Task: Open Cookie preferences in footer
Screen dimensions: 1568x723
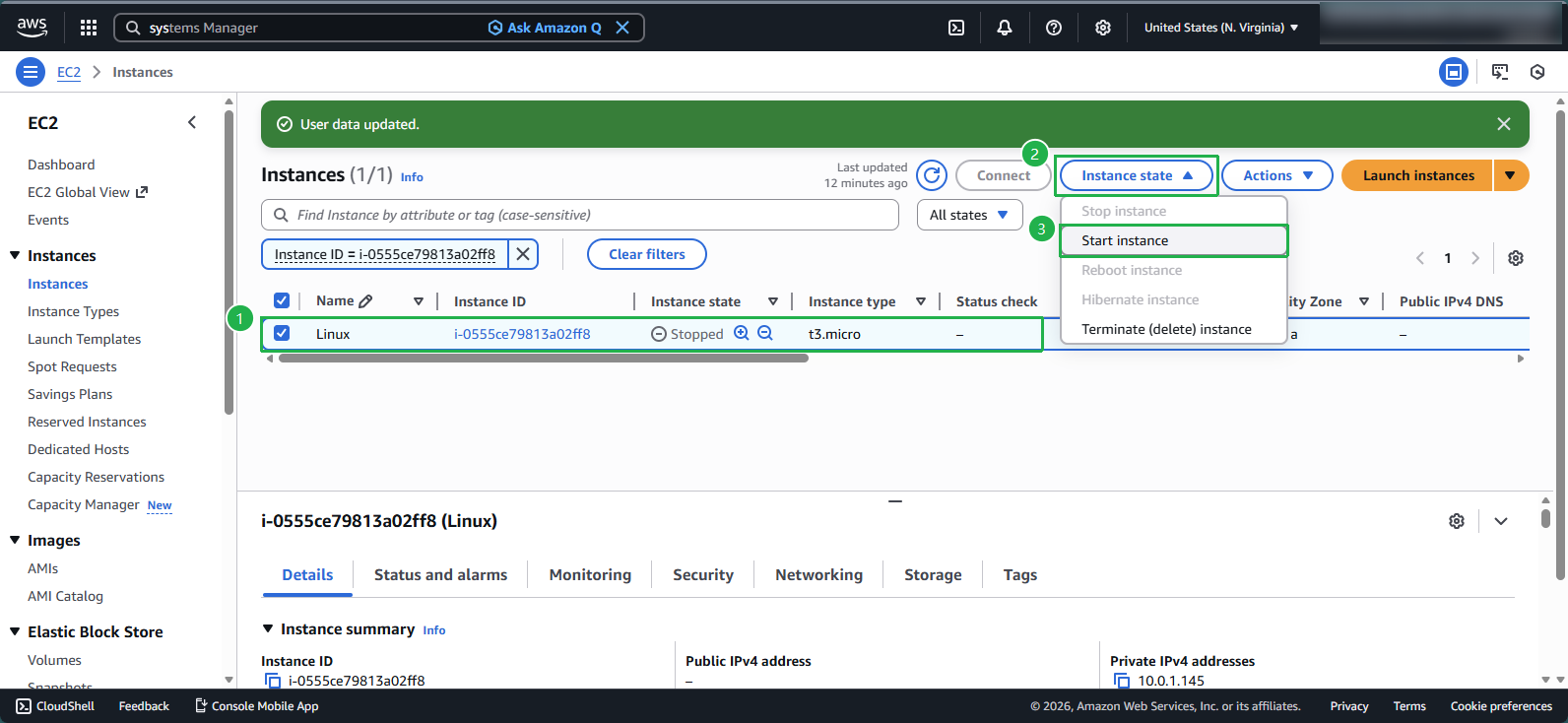Action: (1501, 706)
